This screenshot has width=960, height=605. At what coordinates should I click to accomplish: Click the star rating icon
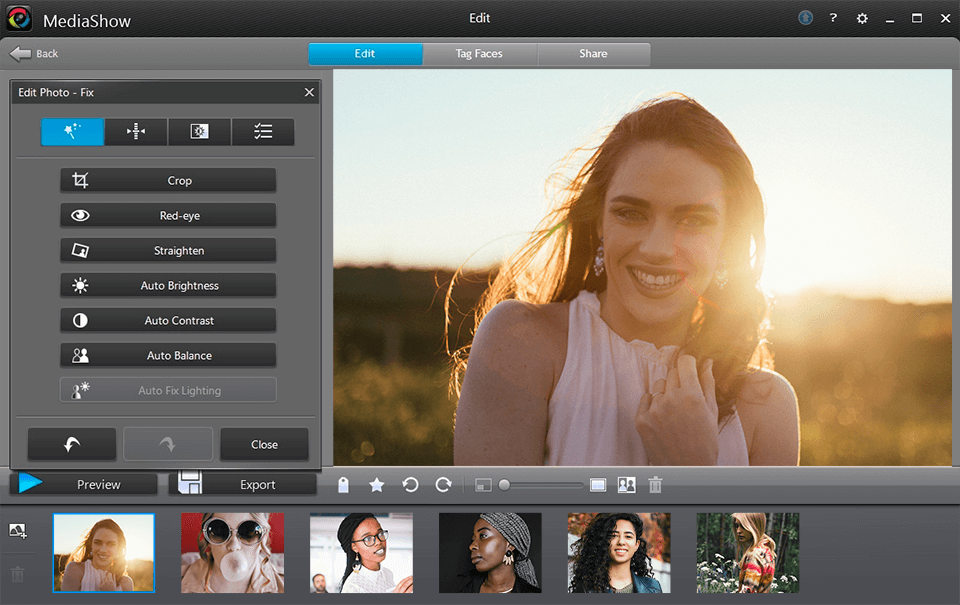pyautogui.click(x=377, y=485)
